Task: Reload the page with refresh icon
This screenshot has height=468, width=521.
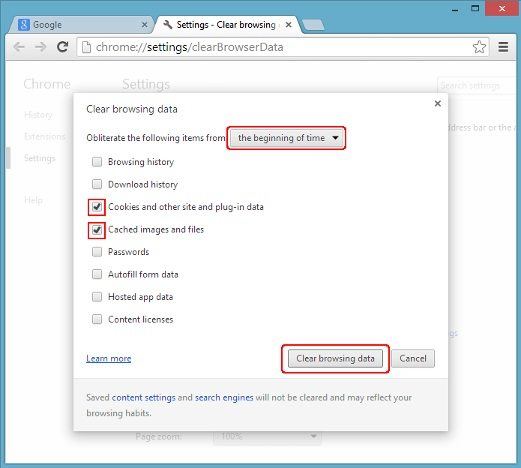Action: pyautogui.click(x=62, y=47)
